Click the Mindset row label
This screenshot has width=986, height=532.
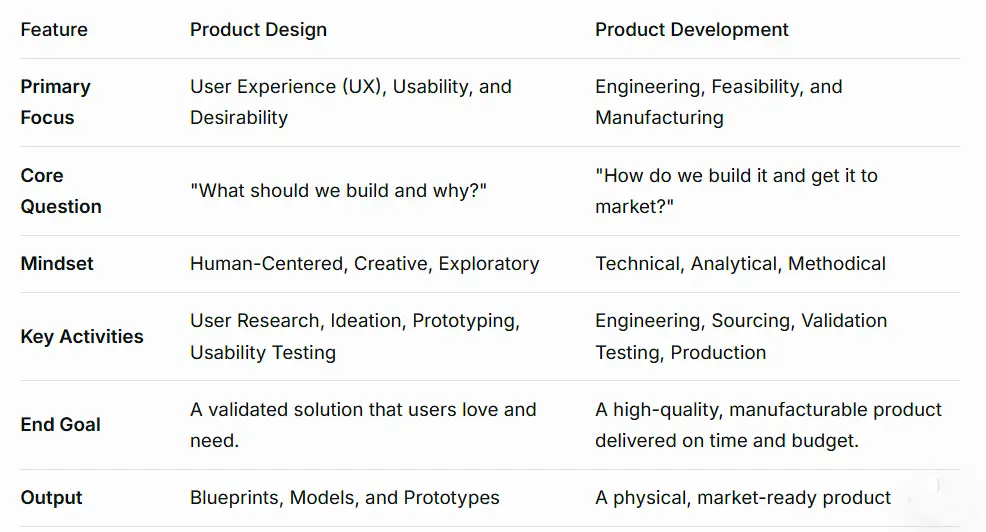click(57, 264)
